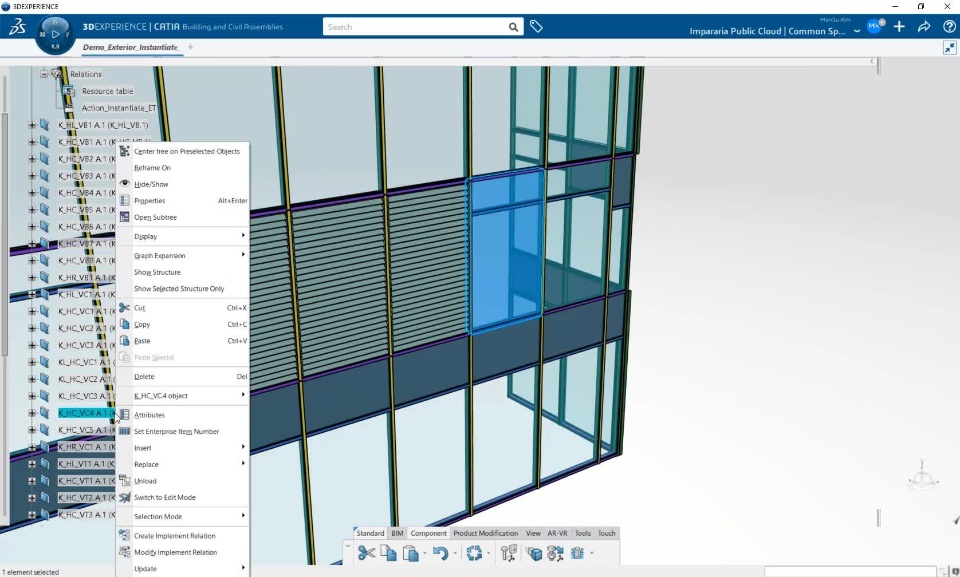
Task: Select Center tree on Preselected Objects
Action: (x=182, y=151)
